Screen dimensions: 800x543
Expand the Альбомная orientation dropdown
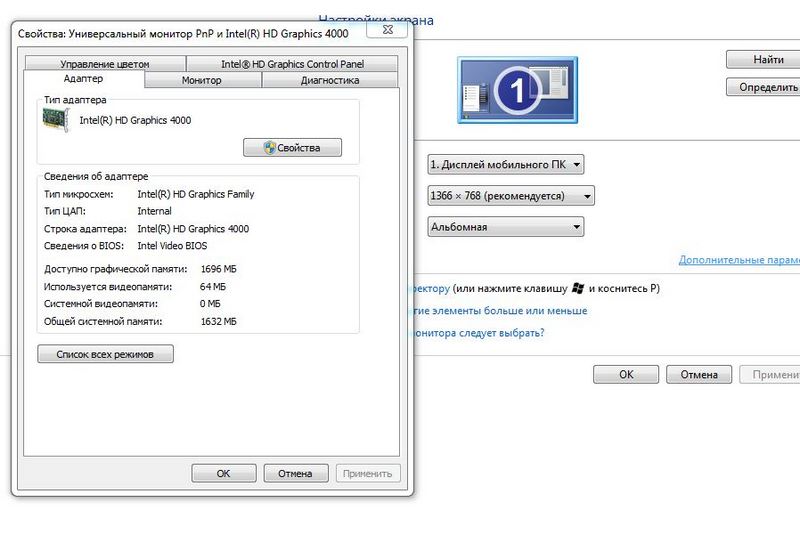click(505, 227)
